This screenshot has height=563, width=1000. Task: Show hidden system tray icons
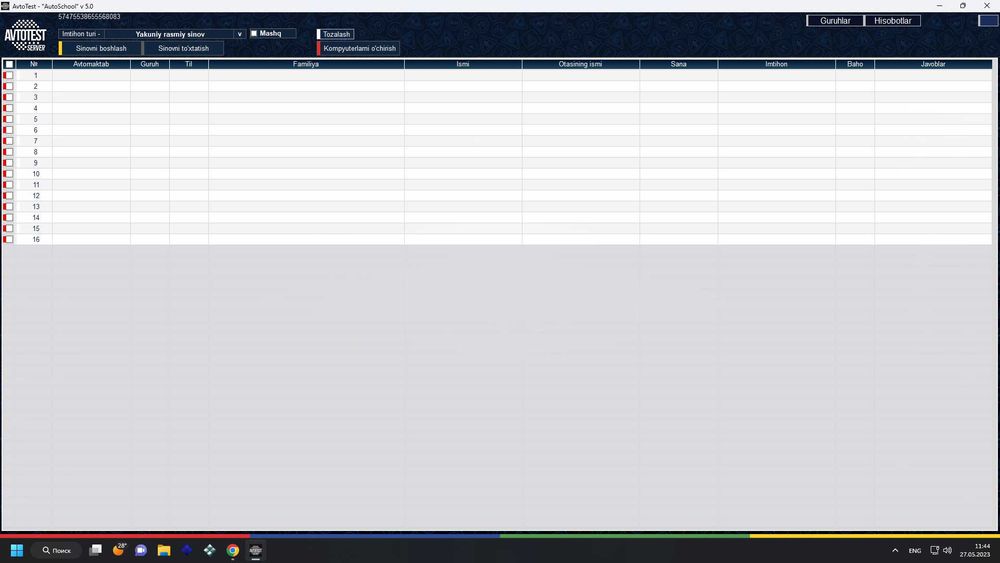click(895, 550)
